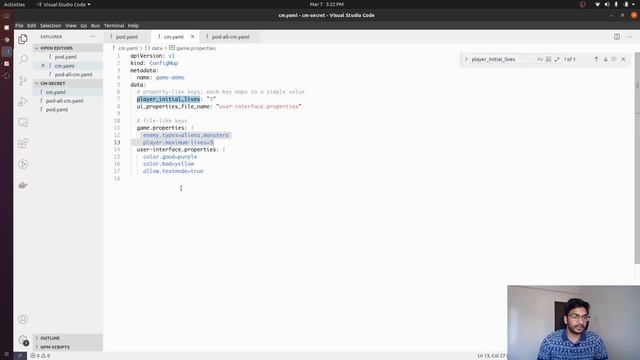Viewport: 640px width, 360px height.
Task: Click the user-interface.properties key on line 14
Action: point(176,149)
